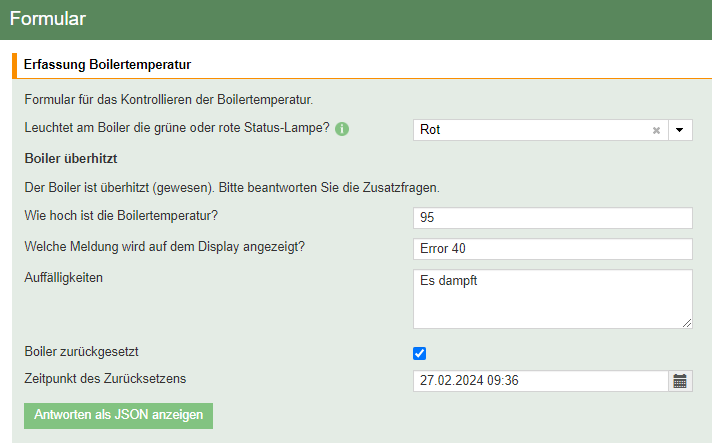
Task: Toggle the 'Boiler zurückgesetzt' checkbox
Action: click(420, 353)
